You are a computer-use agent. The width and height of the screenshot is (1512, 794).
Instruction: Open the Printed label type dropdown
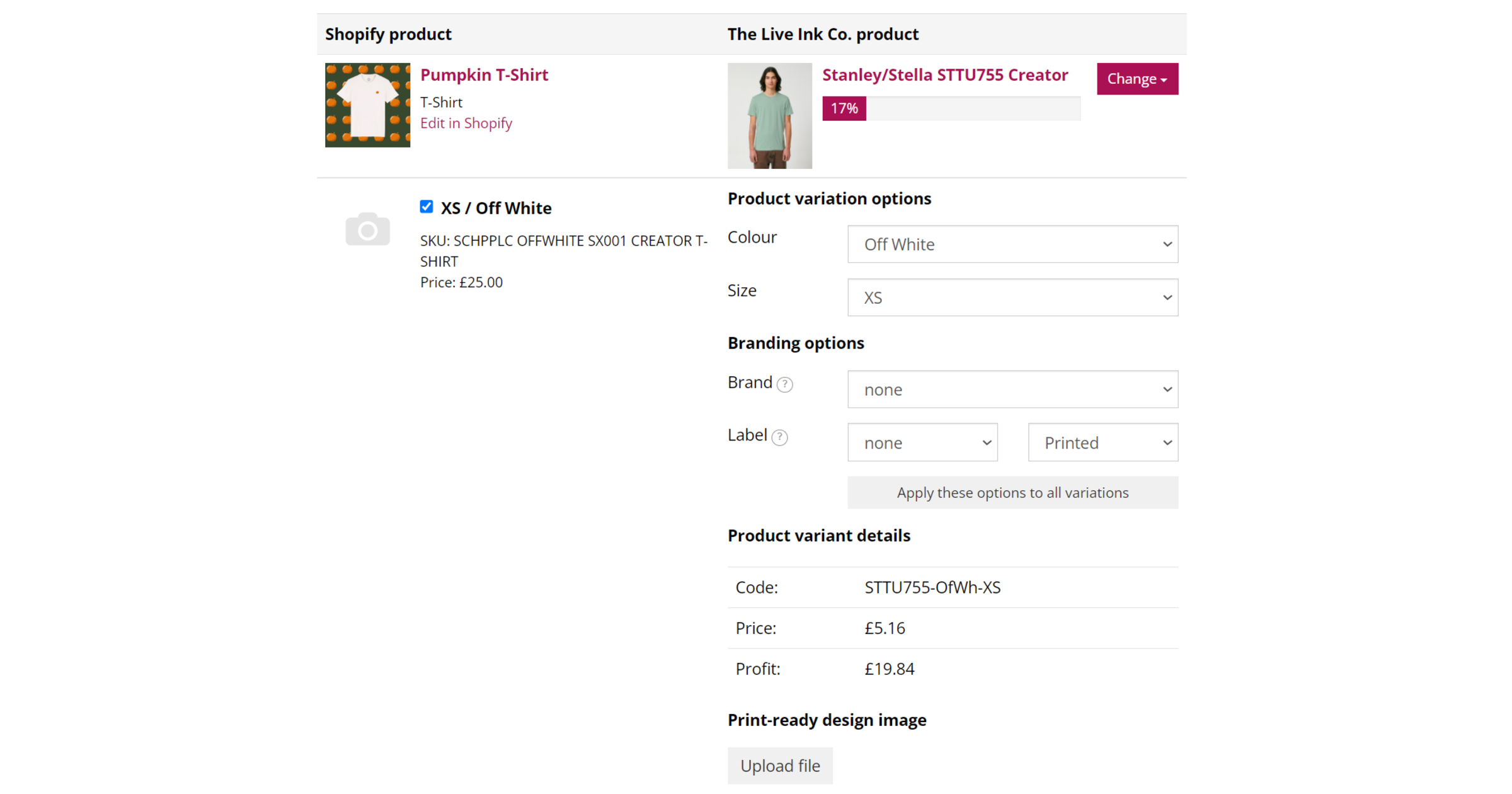(1102, 442)
